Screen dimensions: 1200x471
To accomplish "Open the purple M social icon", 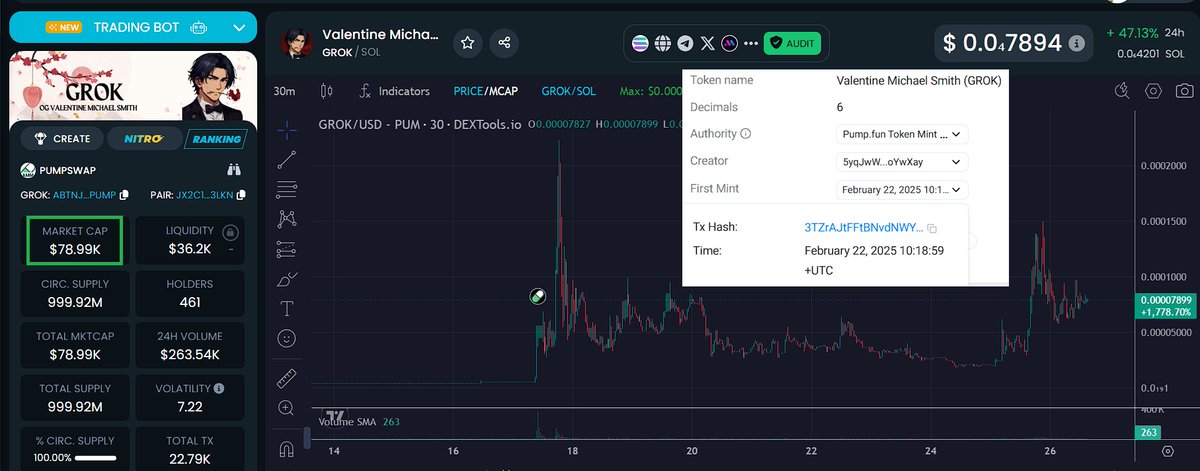I will [x=731, y=43].
